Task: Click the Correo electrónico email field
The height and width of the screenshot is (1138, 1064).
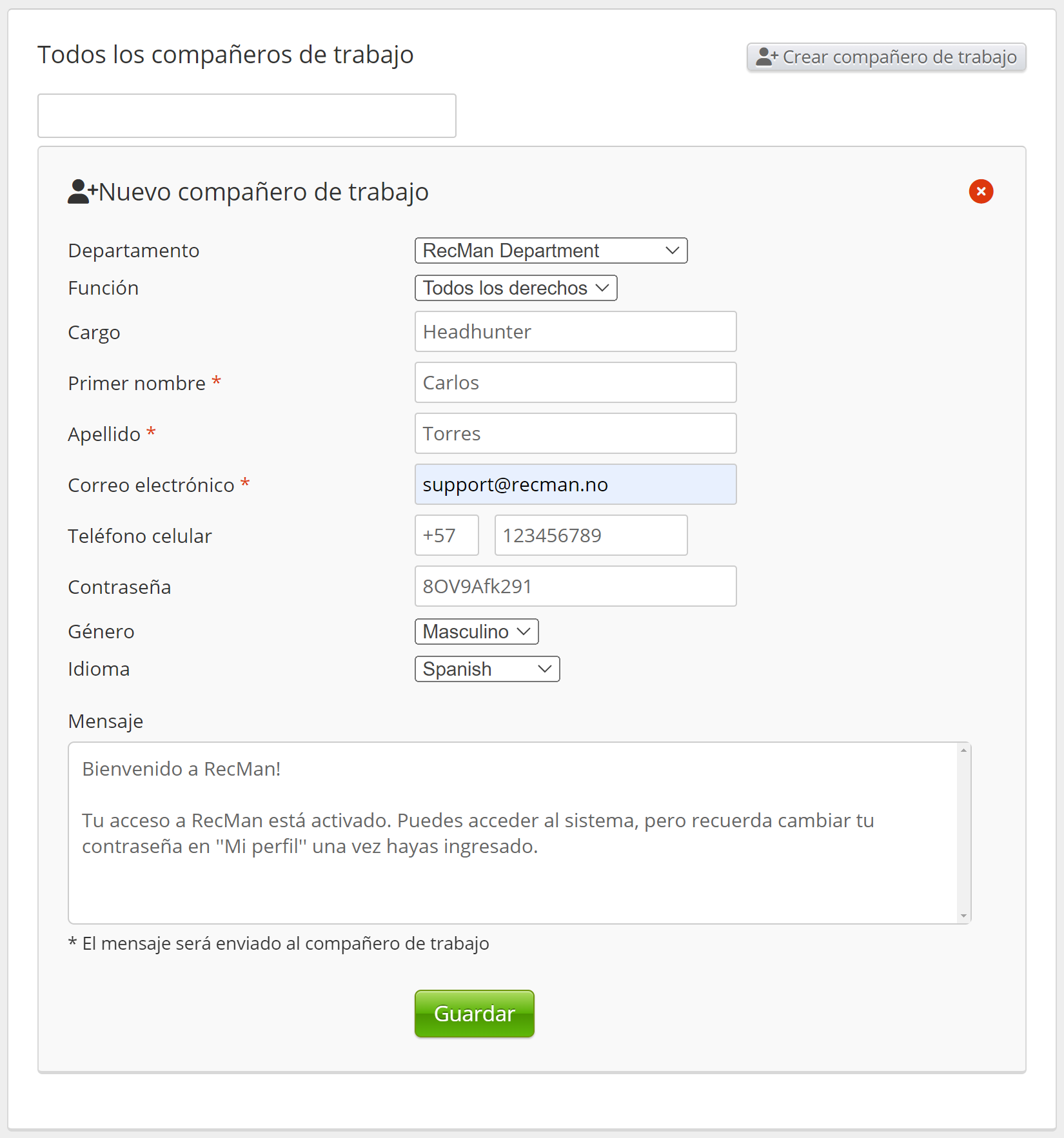Action: pos(575,484)
